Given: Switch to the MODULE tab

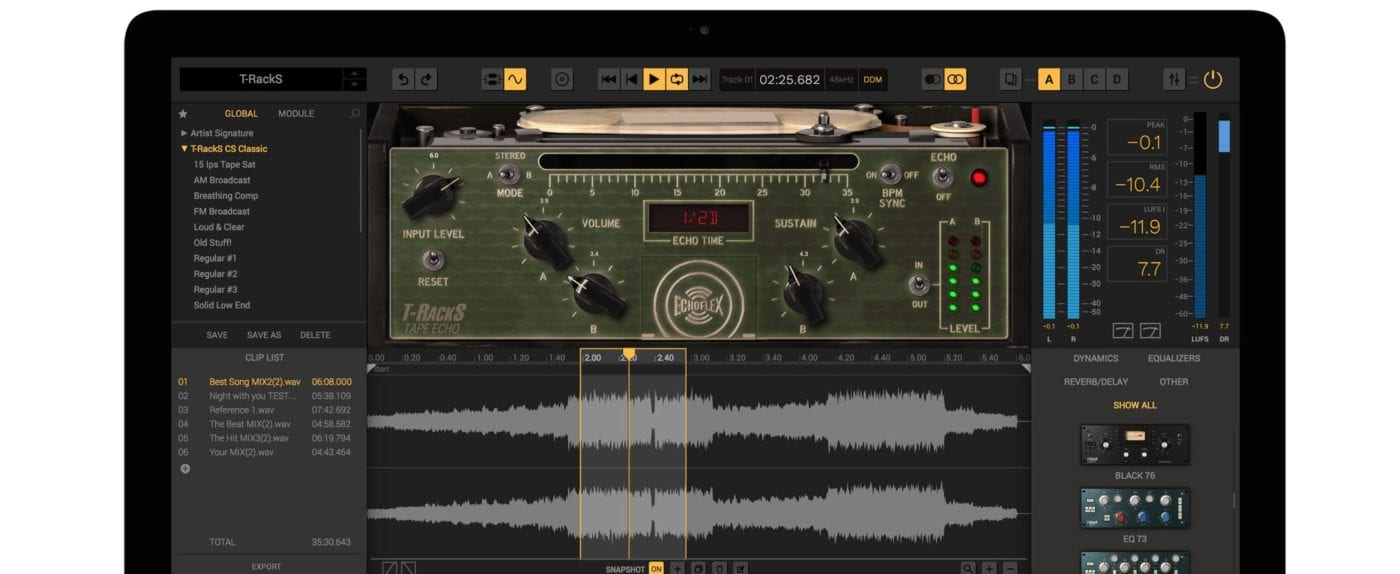Looking at the screenshot, I should click(x=296, y=114).
